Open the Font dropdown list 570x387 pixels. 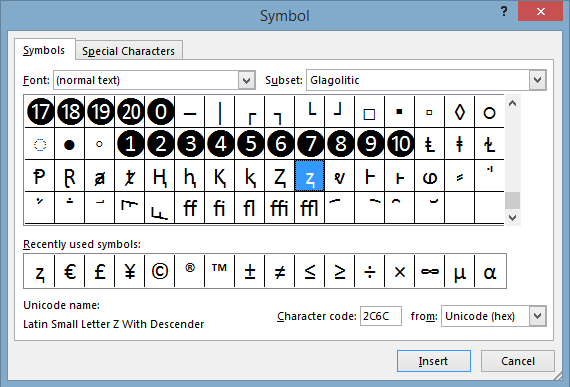pos(246,80)
